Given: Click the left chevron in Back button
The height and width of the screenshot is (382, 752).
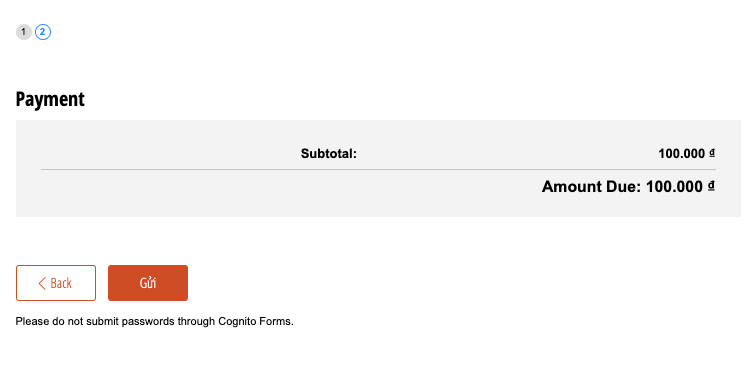Looking at the screenshot, I should pos(42,283).
